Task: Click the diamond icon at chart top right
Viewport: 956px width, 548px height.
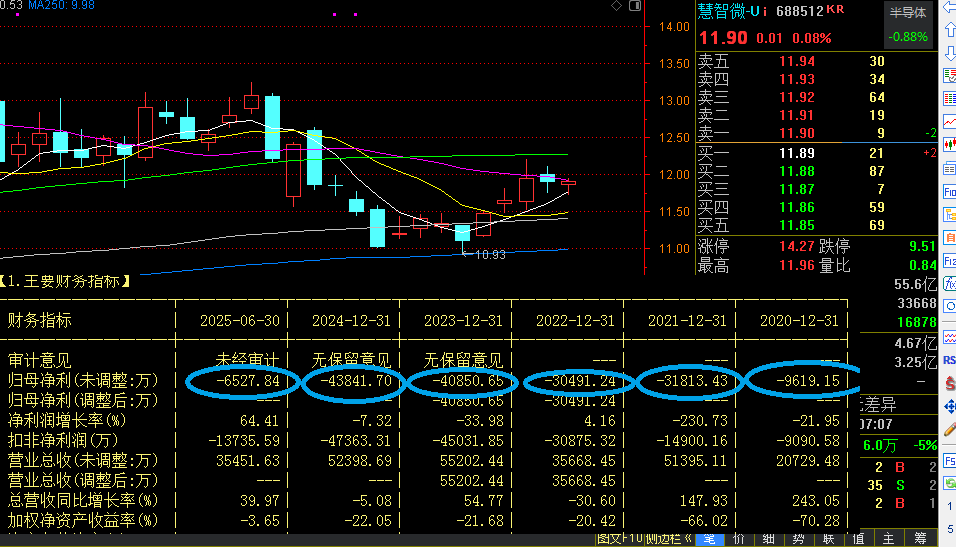Action: click(616, 5)
